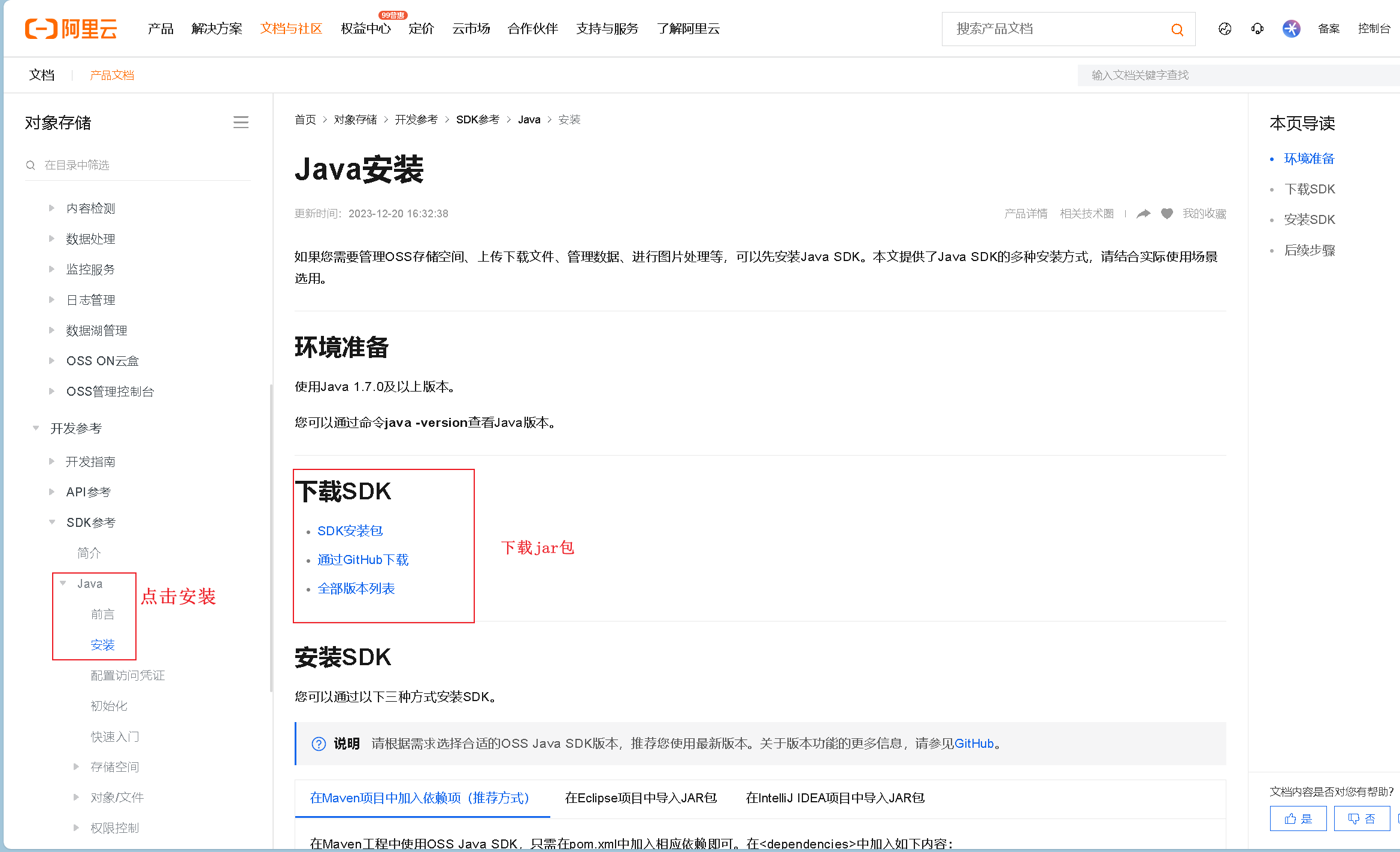The width and height of the screenshot is (1400, 852).
Task: Click the thumbs-up 是 feedback button
Action: 1298,818
